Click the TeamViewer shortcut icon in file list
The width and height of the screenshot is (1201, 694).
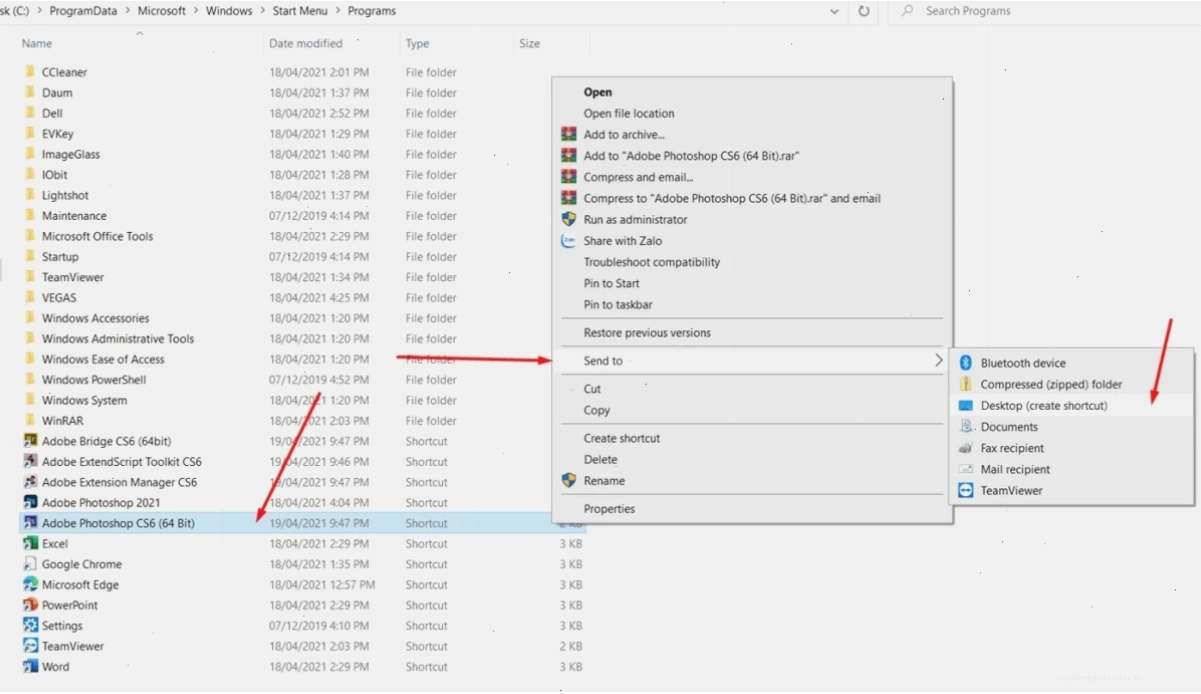click(30, 646)
